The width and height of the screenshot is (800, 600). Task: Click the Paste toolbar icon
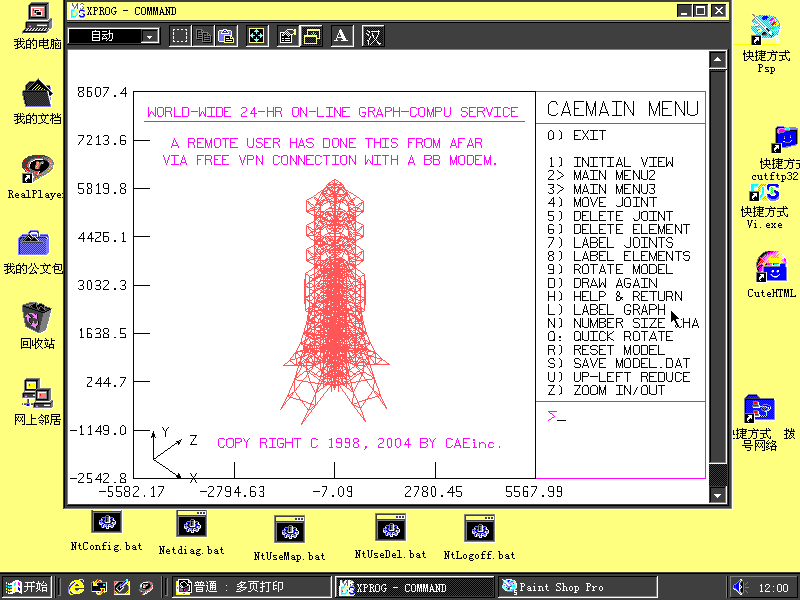tap(226, 36)
